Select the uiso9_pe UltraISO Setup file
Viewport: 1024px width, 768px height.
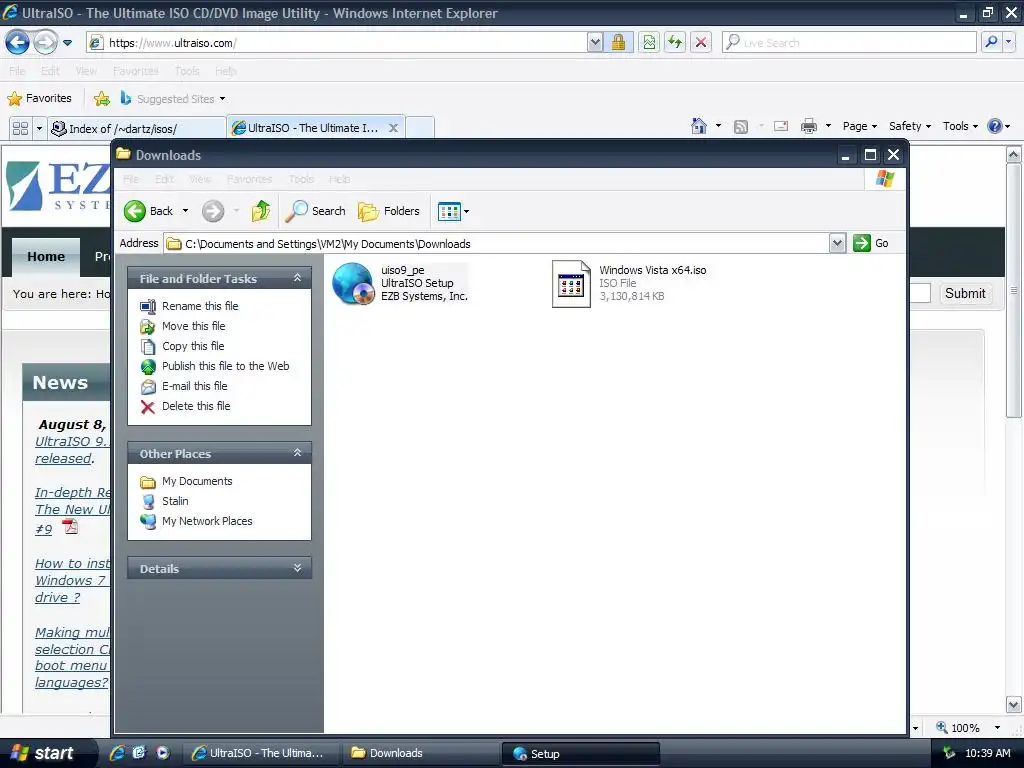tap(400, 283)
